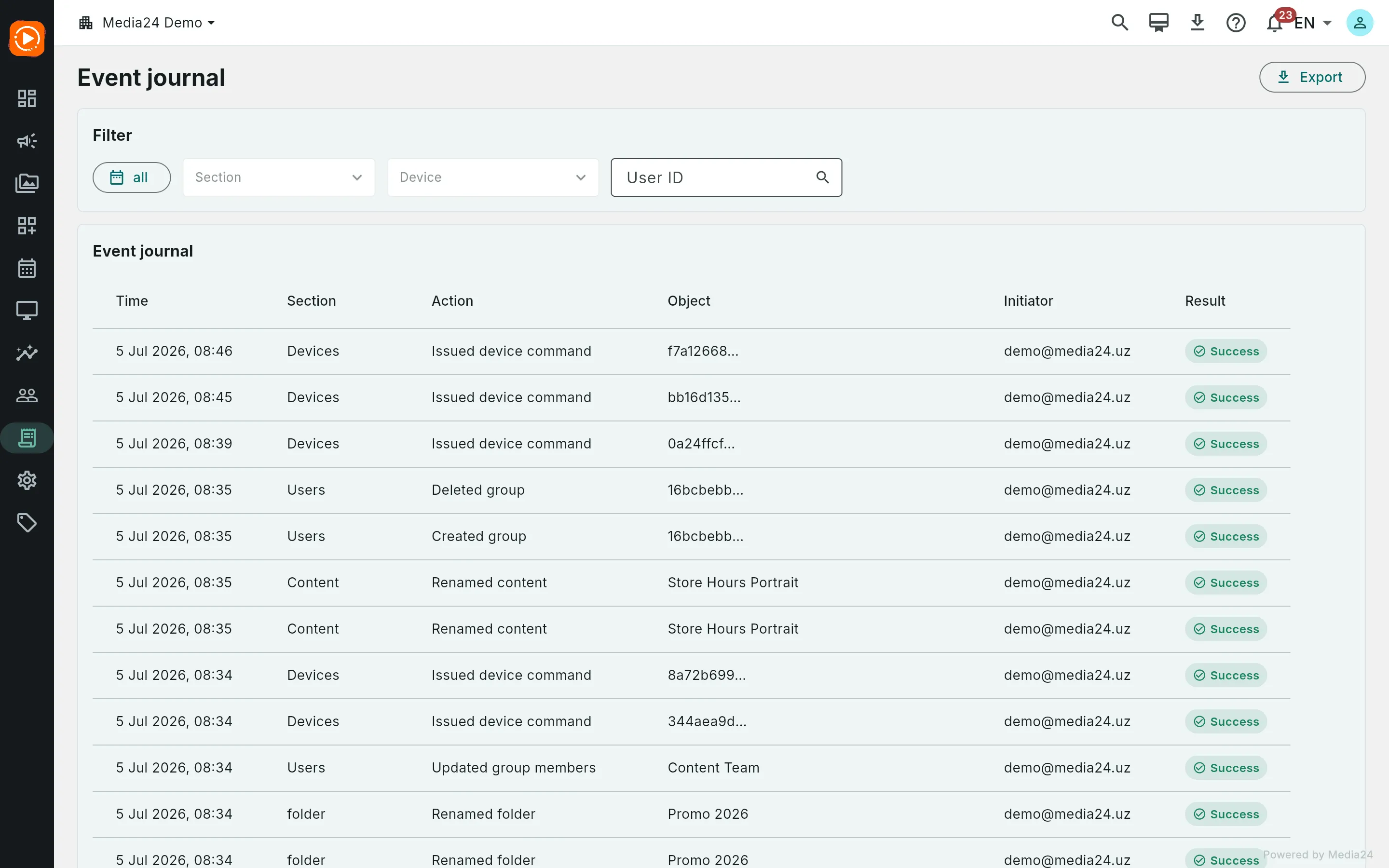Click the 'Content Team' object cell
The height and width of the screenshot is (868, 1389).
713,768
